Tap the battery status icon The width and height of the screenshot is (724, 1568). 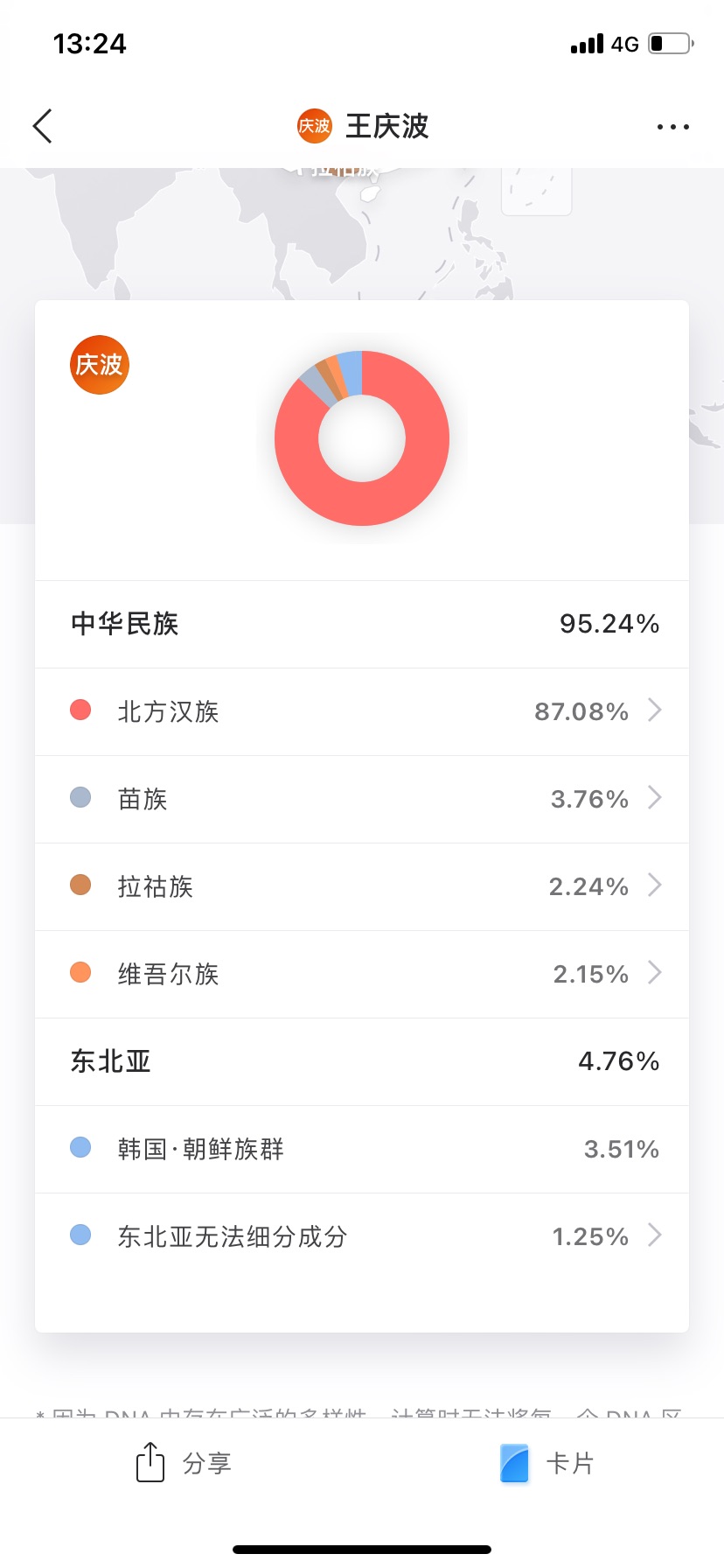pyautogui.click(x=671, y=44)
